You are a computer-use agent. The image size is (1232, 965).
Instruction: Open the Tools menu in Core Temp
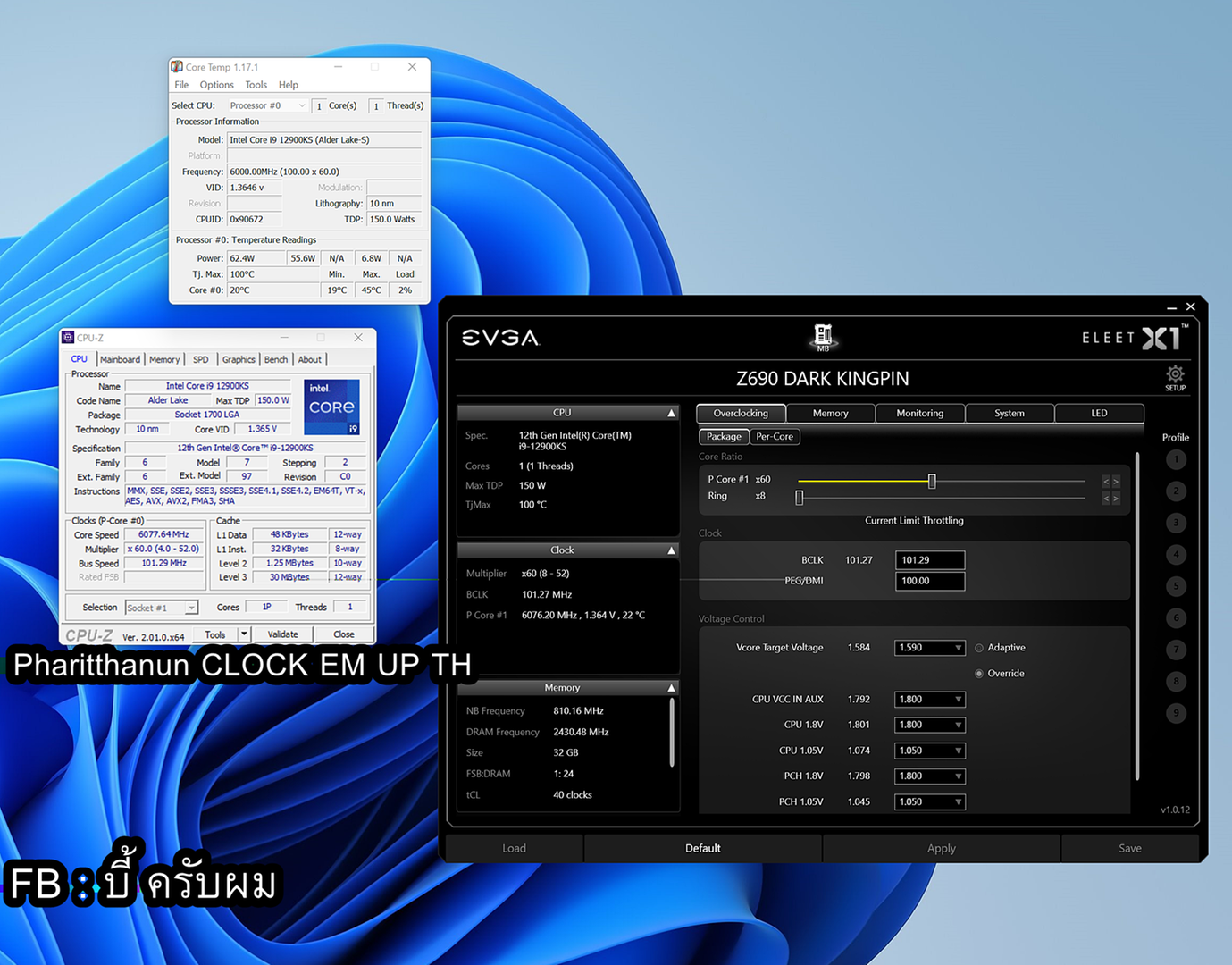coord(256,85)
